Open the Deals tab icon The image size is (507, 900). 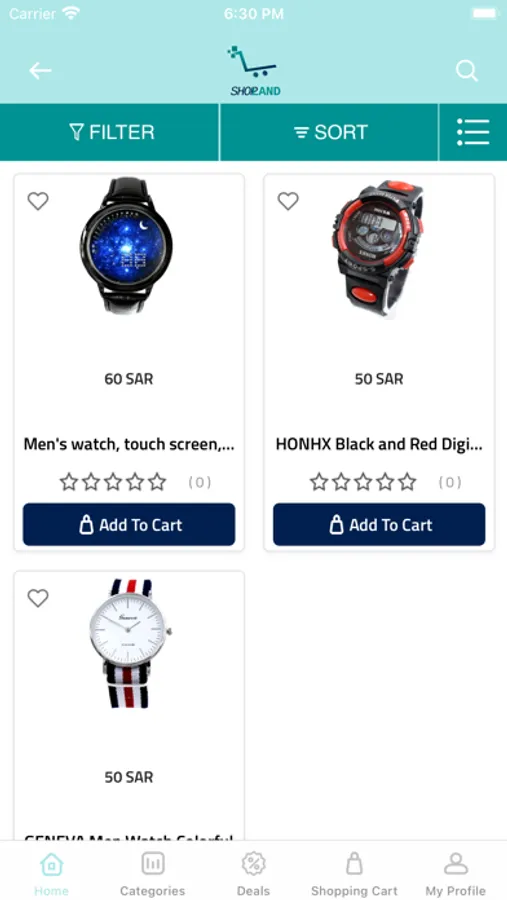click(x=253, y=863)
